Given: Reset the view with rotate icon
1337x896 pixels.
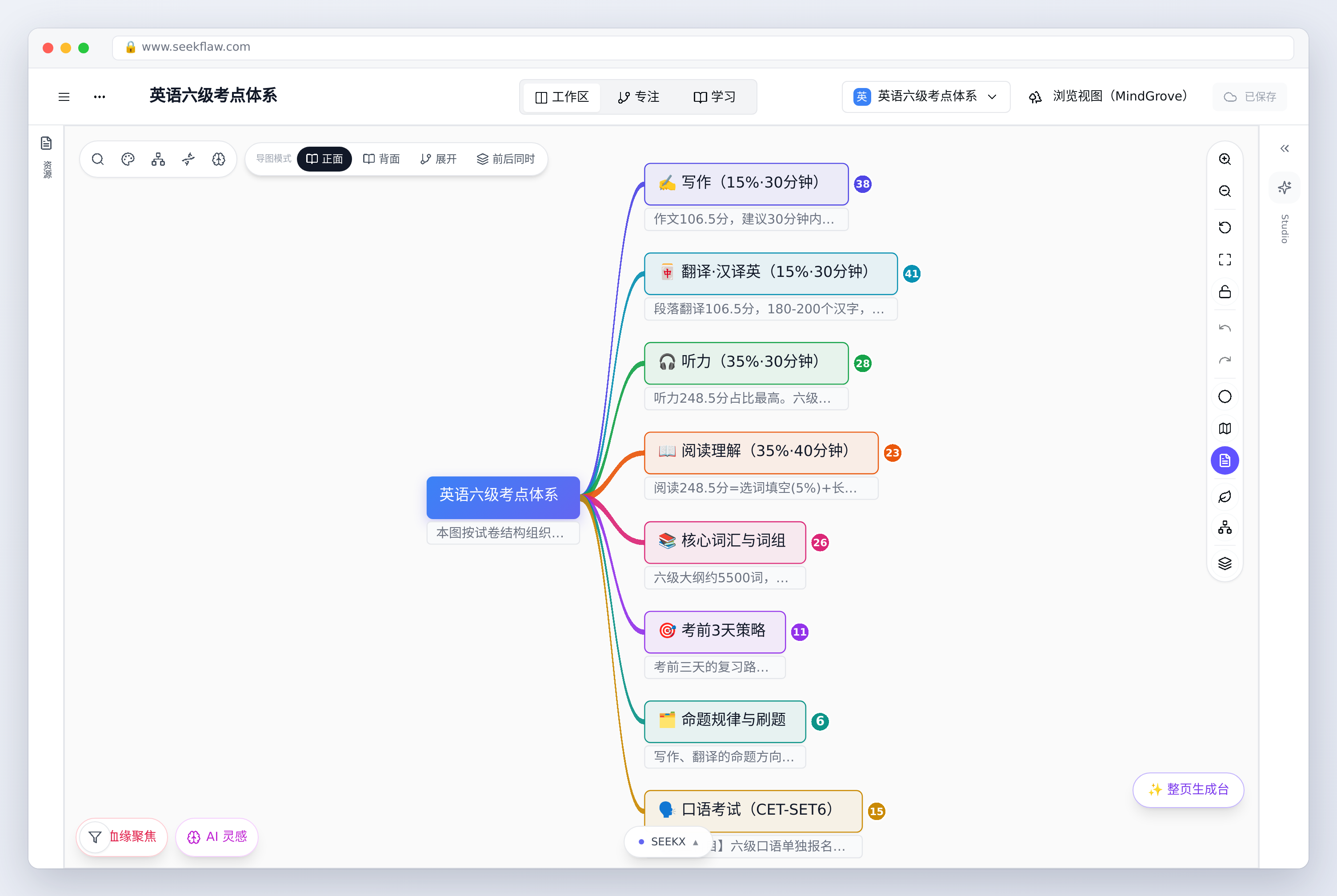Looking at the screenshot, I should 1225,228.
